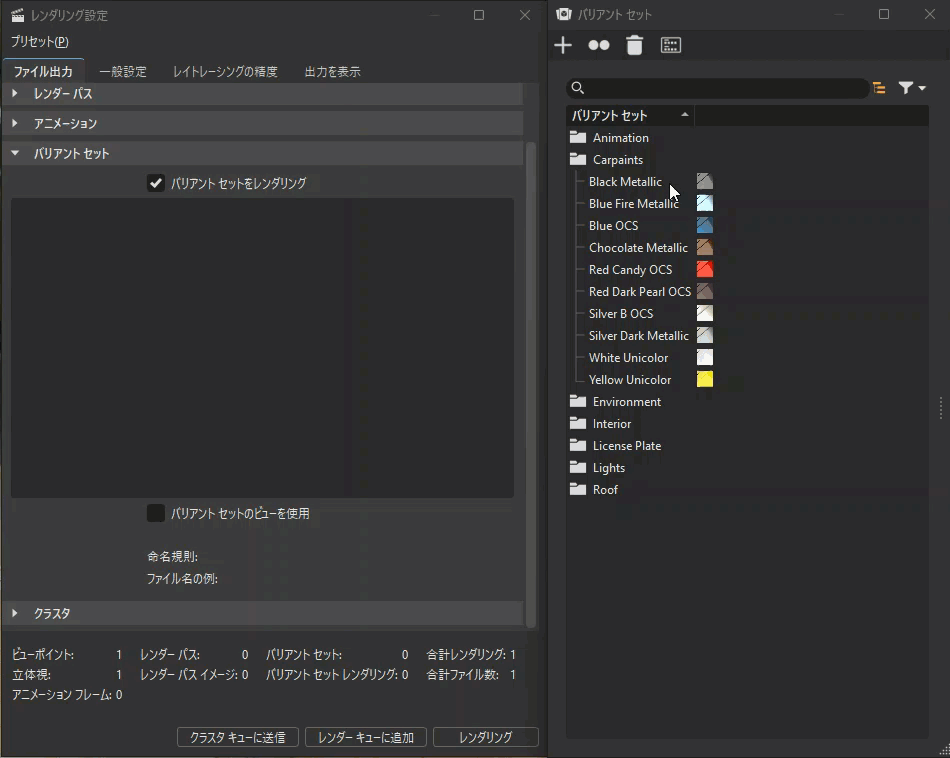Uncheck バリアント セットをレンダリング checkbox

156,183
